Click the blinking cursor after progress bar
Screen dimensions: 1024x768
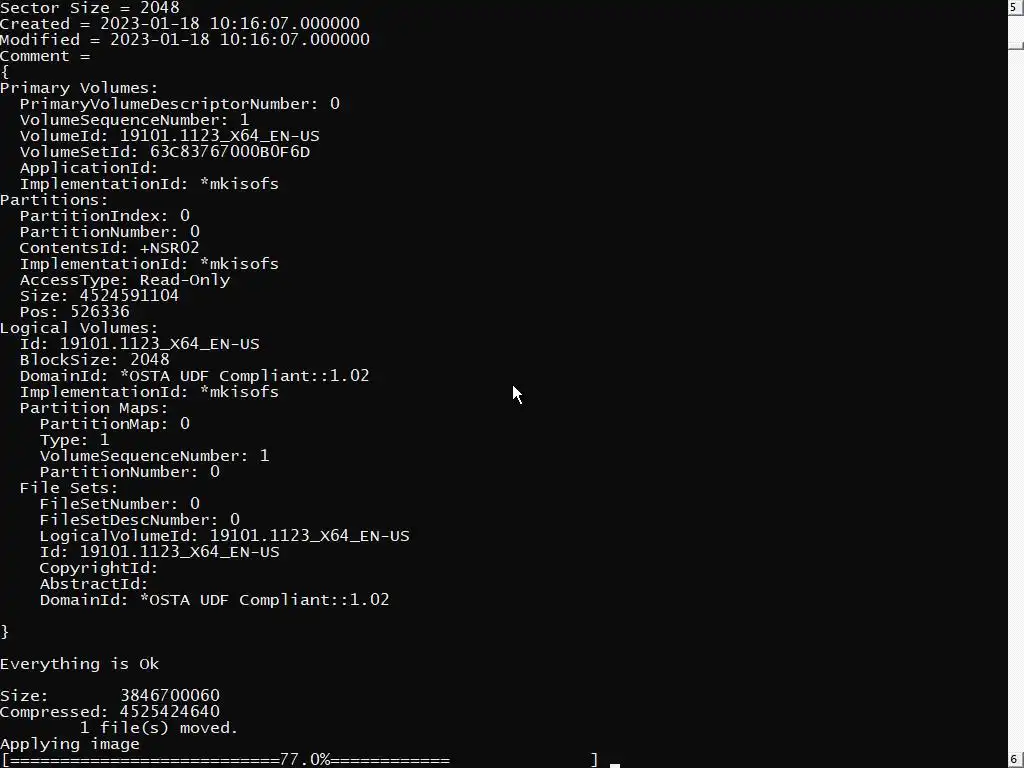615,765
